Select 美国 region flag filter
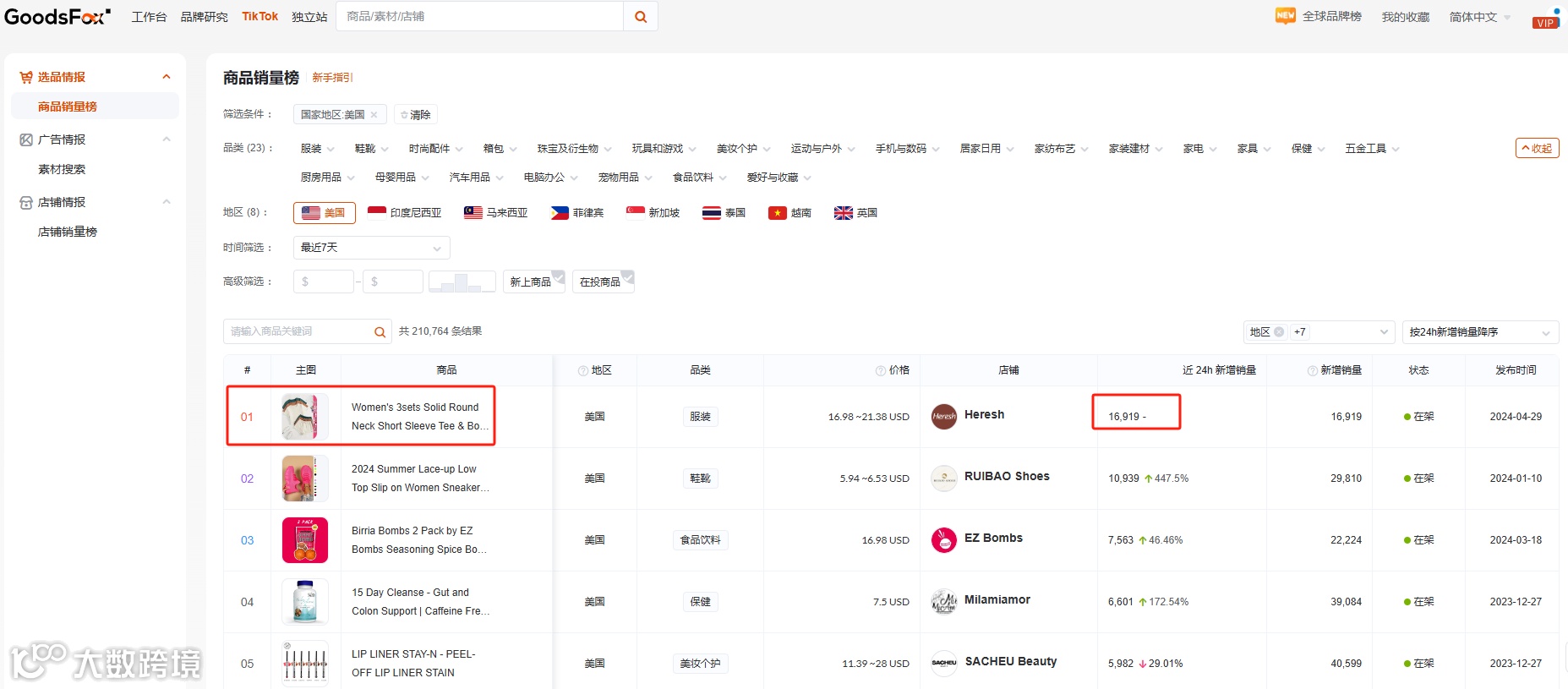This screenshot has width=1568, height=689. tap(325, 213)
